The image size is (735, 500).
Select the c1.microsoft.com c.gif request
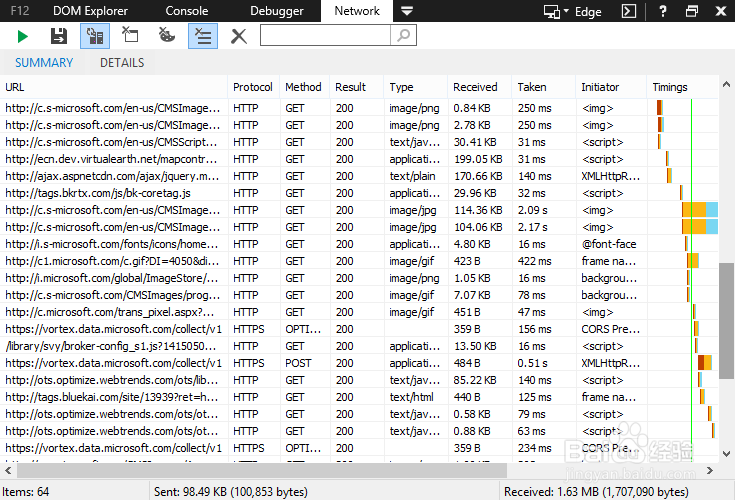tap(359, 261)
